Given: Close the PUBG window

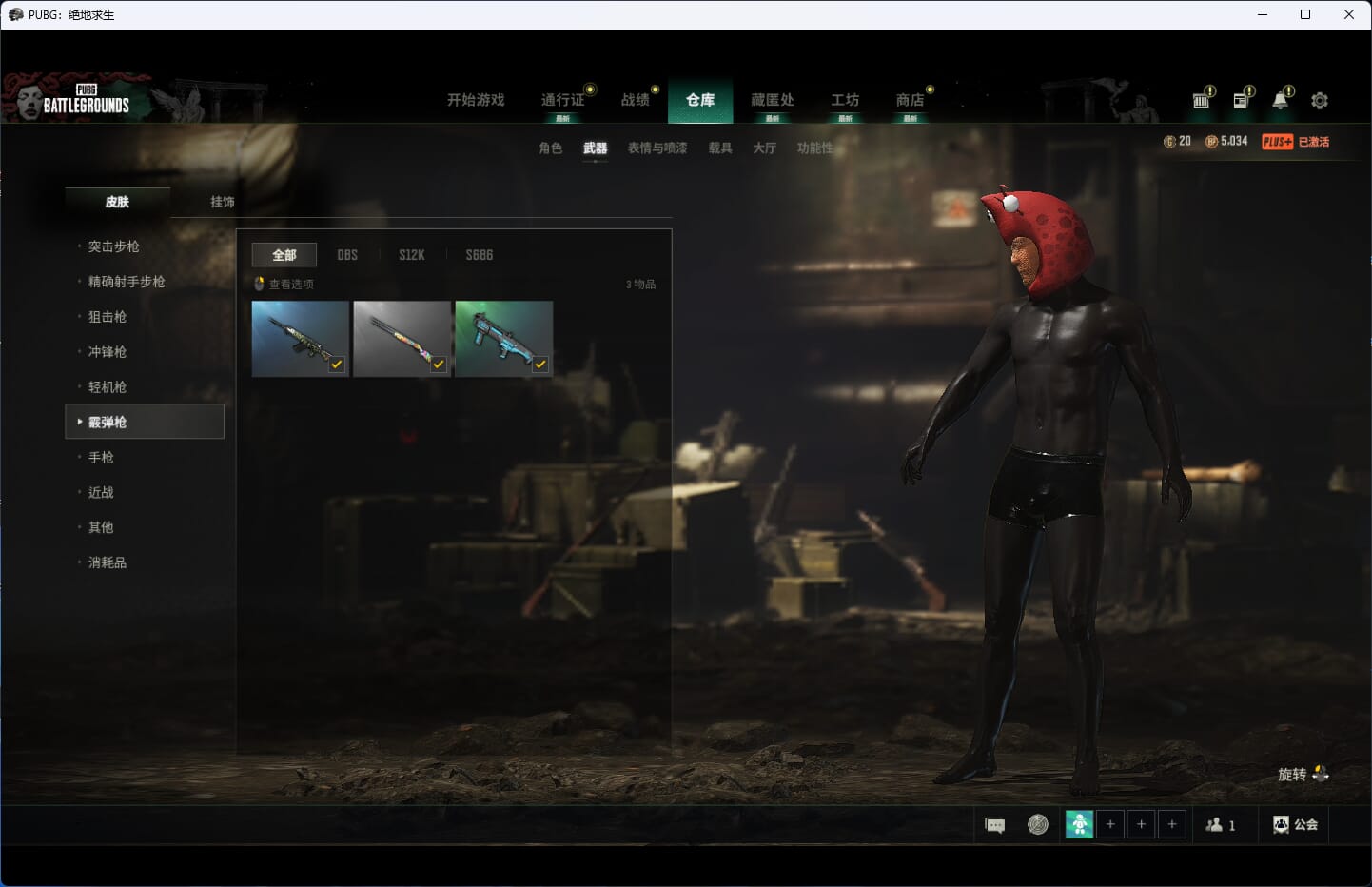Looking at the screenshot, I should click(1349, 14).
